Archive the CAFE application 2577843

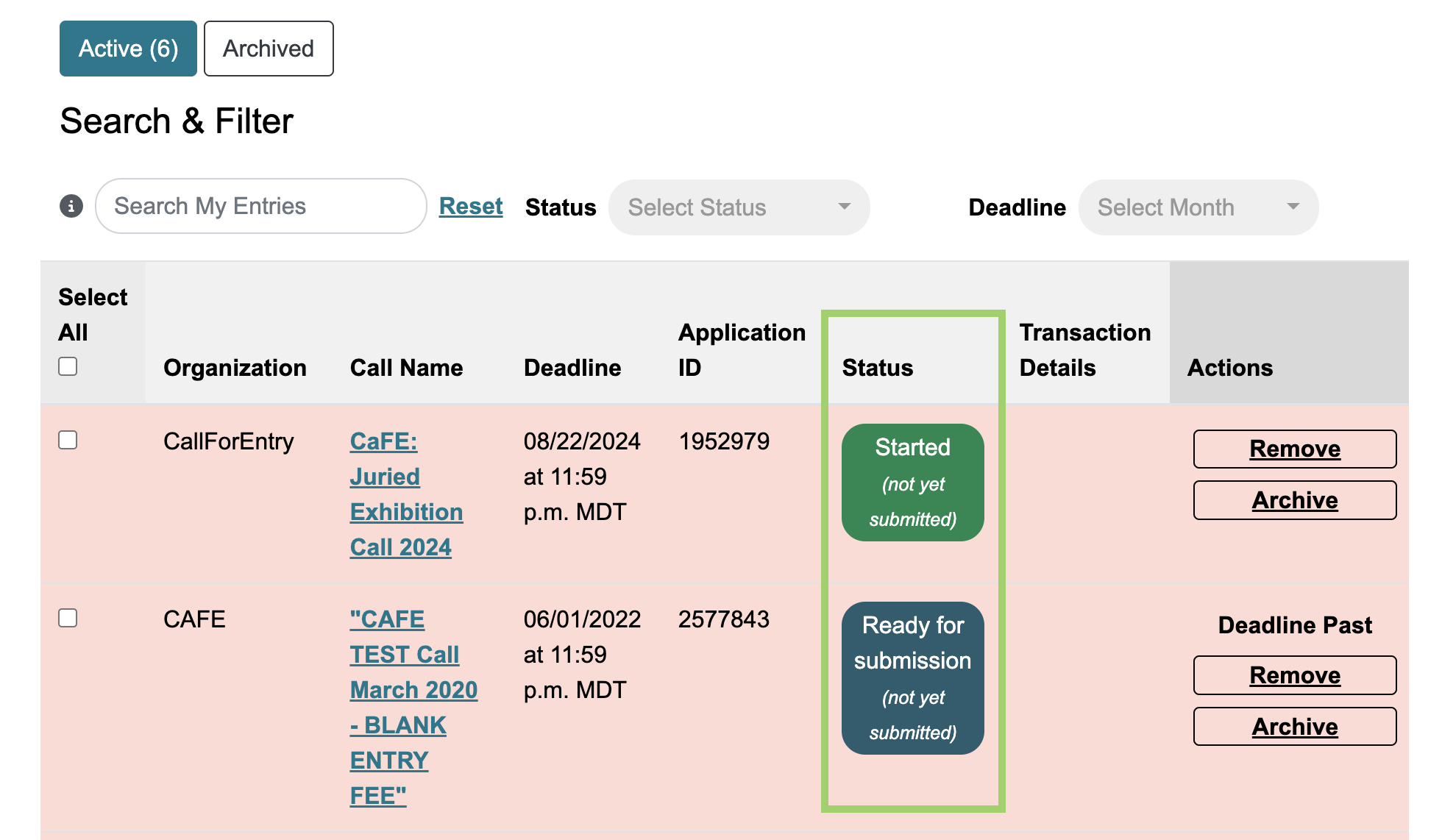pyautogui.click(x=1294, y=727)
